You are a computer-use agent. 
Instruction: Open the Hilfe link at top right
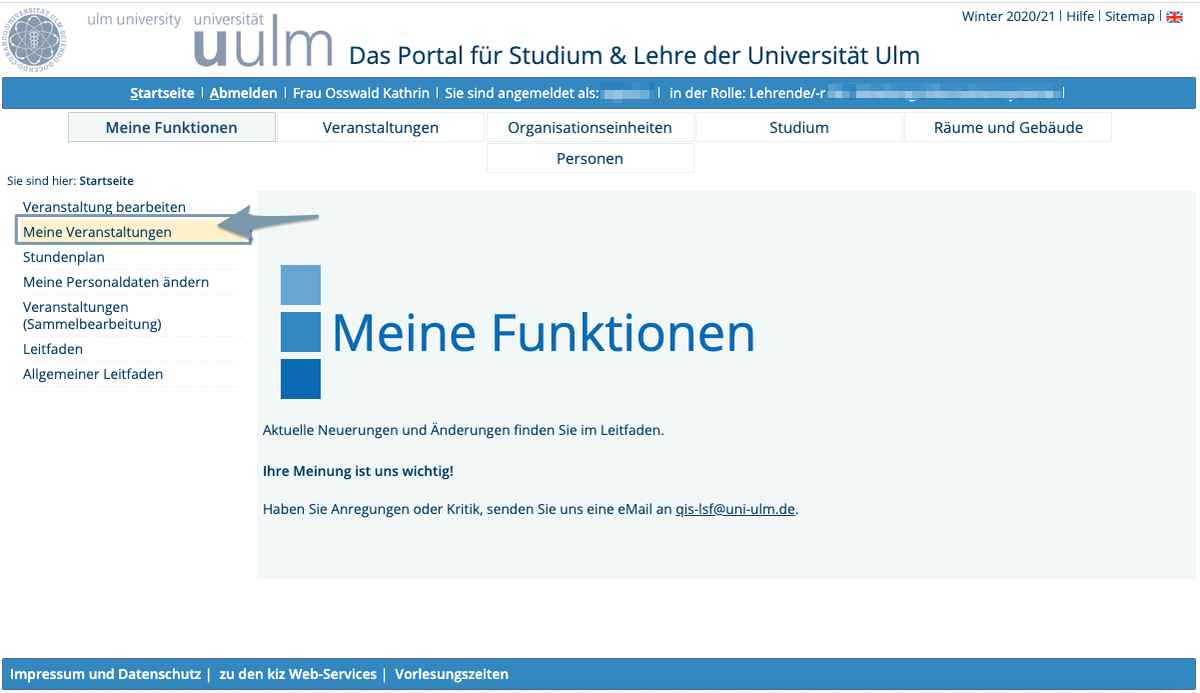(x=1079, y=17)
